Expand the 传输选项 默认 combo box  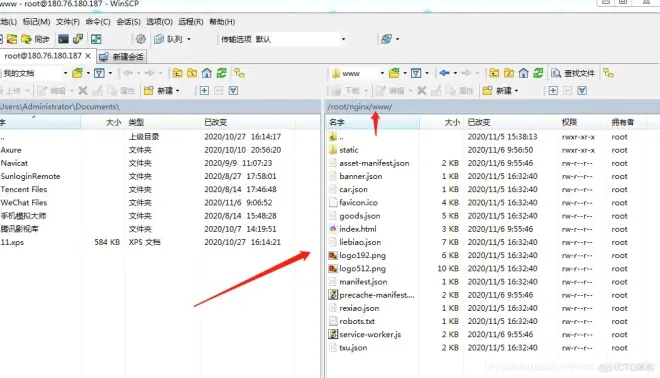[x=343, y=39]
